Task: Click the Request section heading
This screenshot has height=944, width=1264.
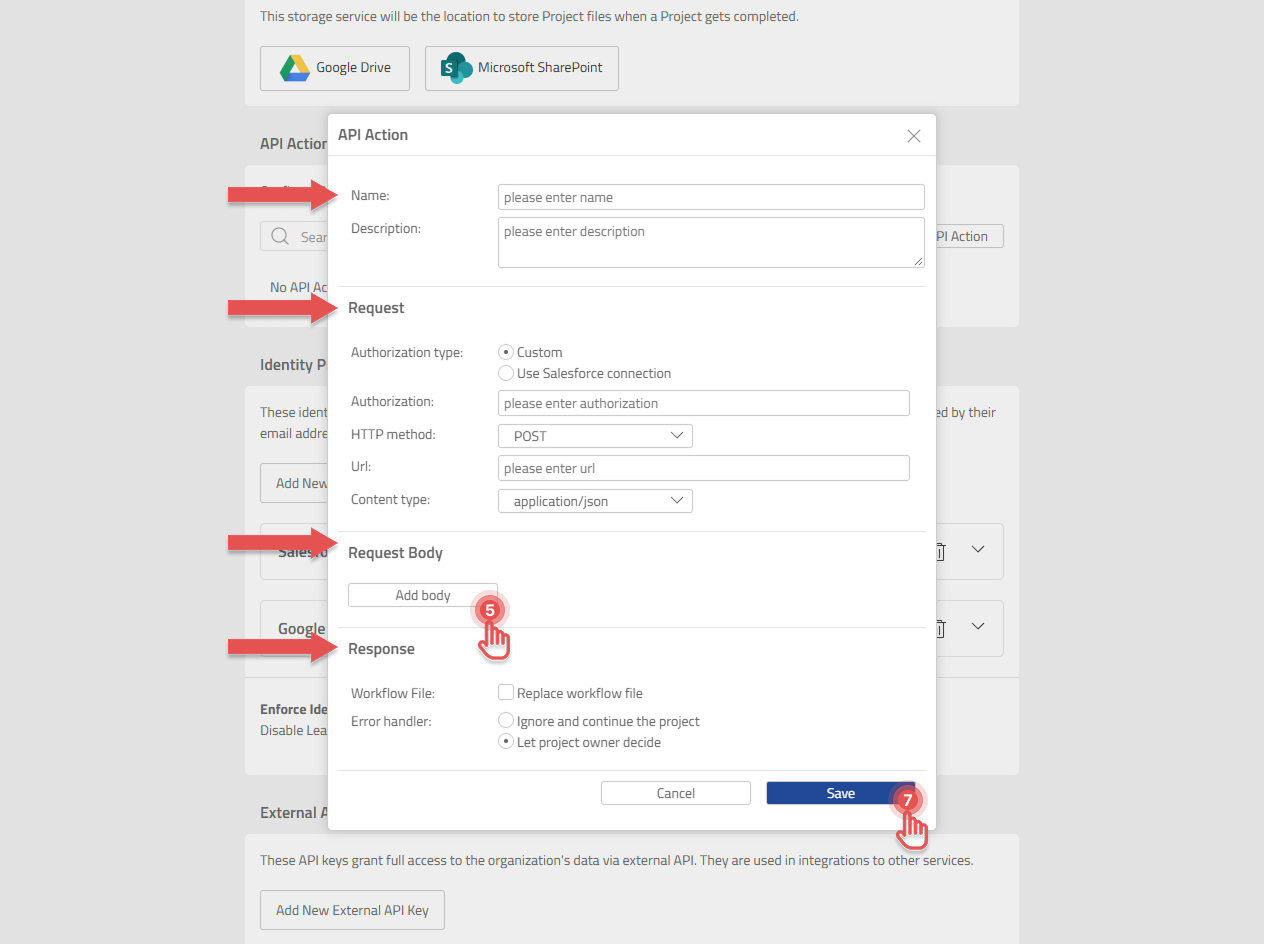Action: [376, 308]
